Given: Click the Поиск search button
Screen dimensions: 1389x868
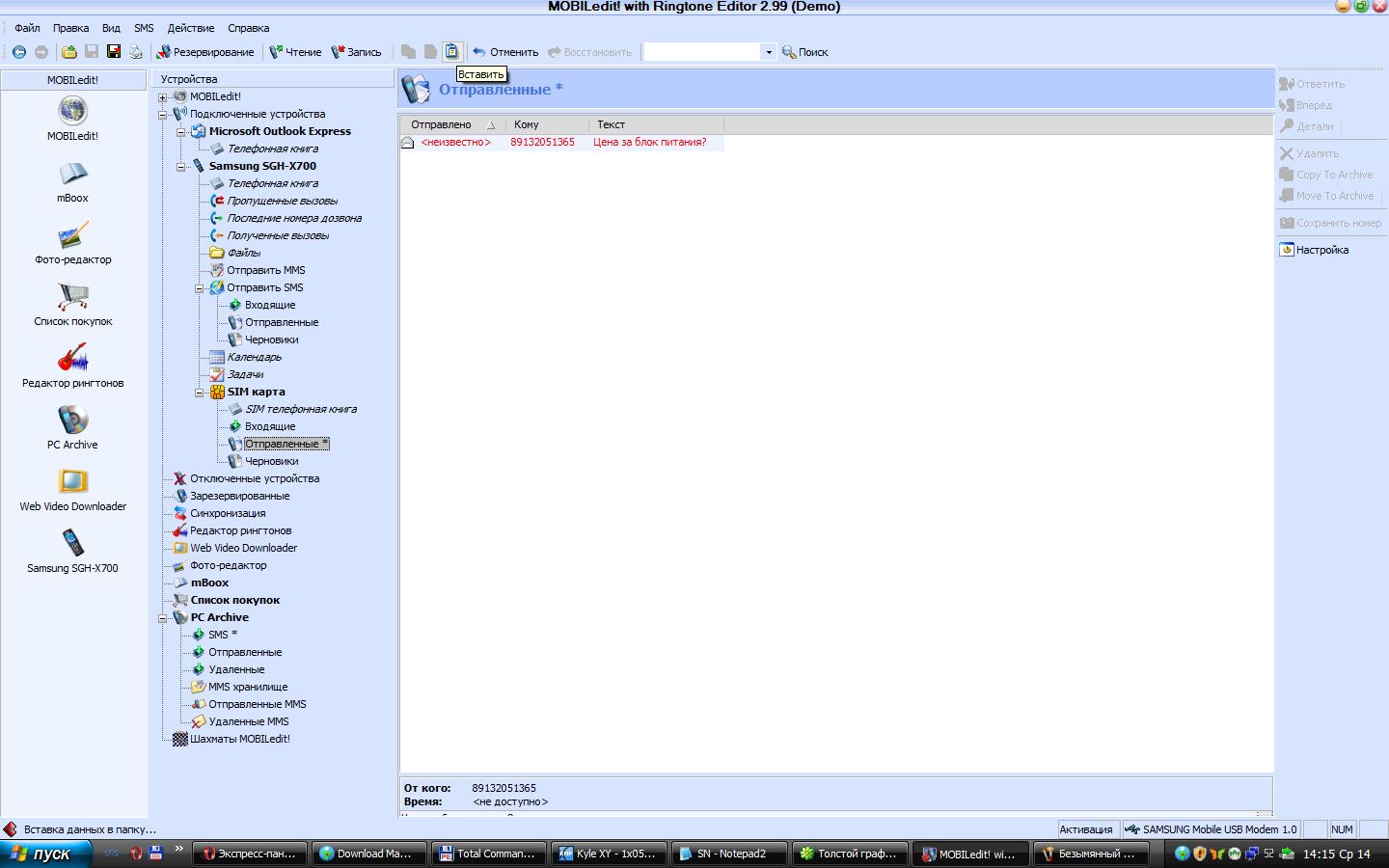Looking at the screenshot, I should (805, 52).
